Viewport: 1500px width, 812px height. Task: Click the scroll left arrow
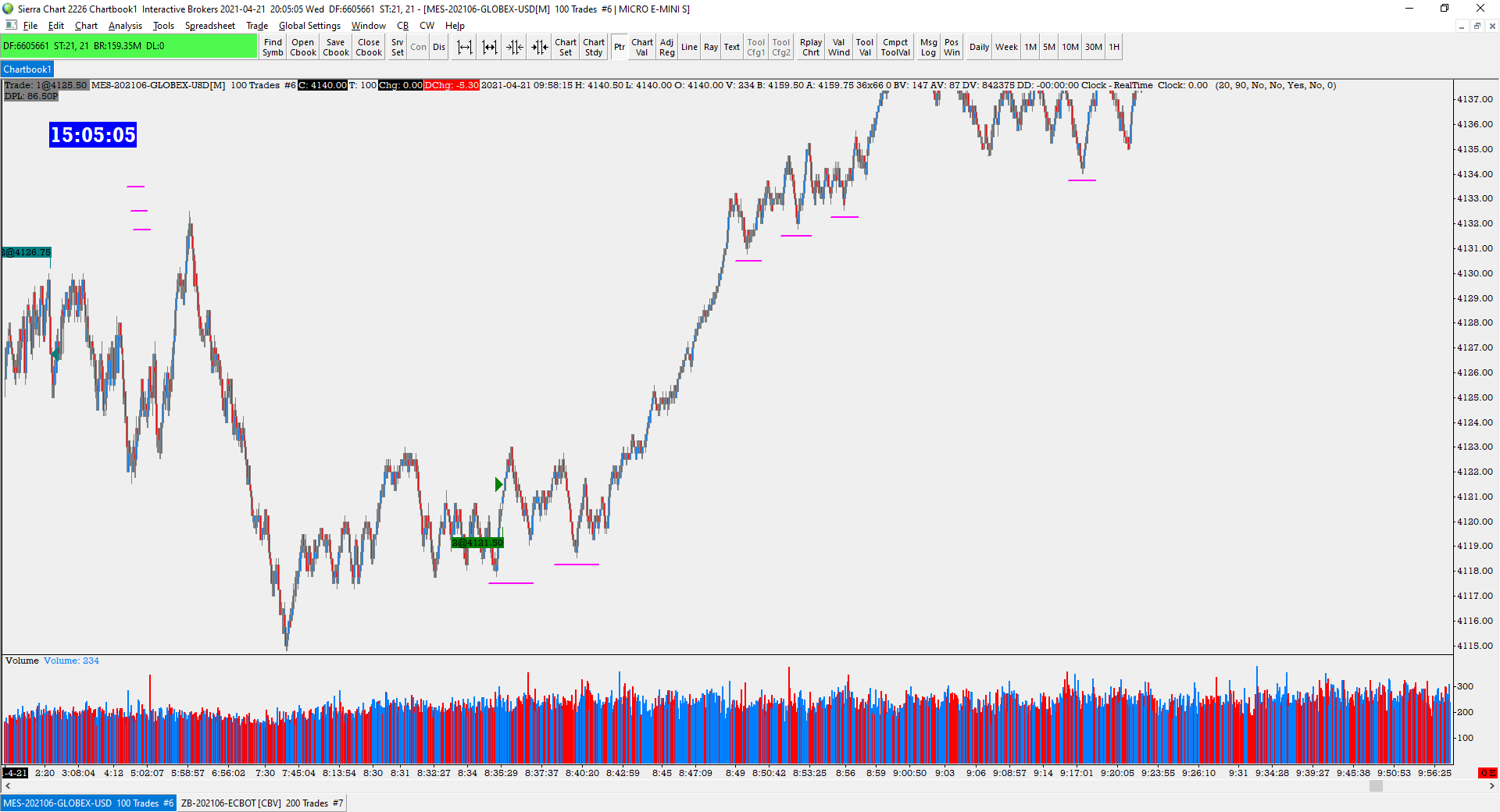7,786
